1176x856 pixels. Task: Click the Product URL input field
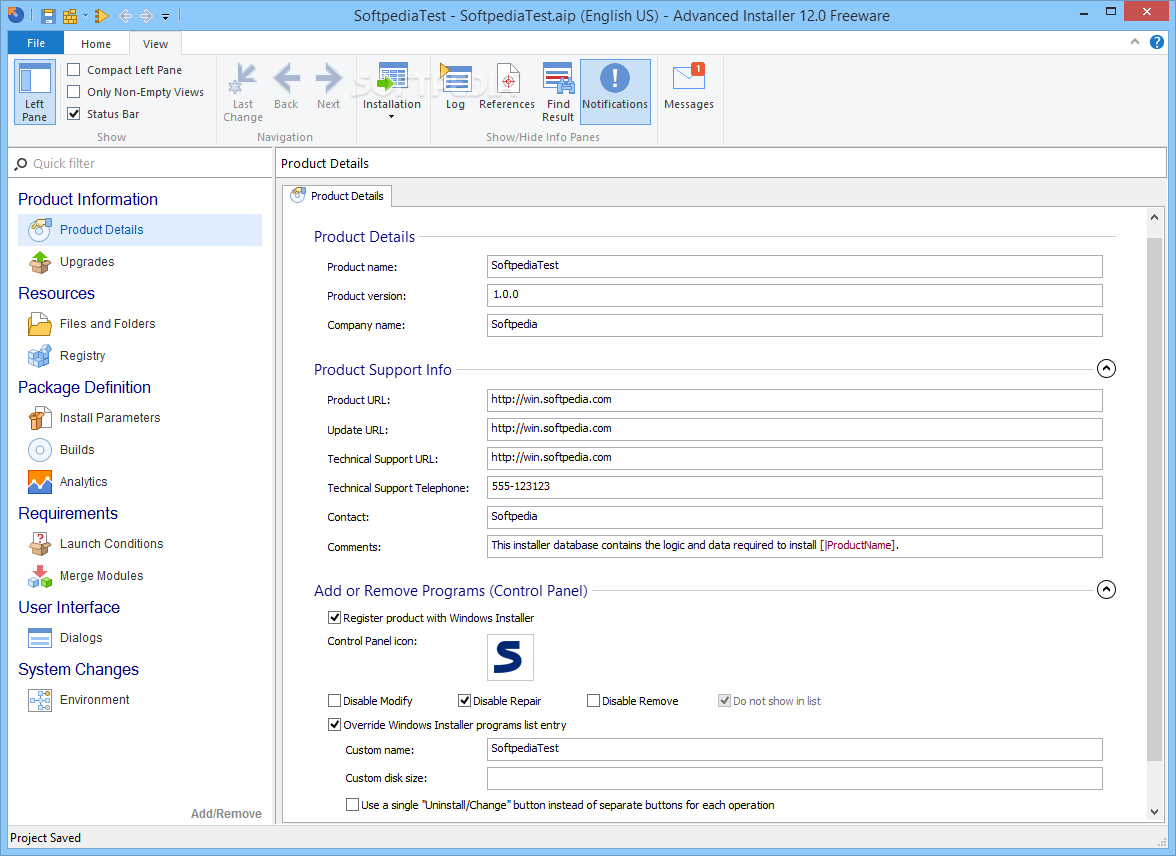click(x=794, y=400)
